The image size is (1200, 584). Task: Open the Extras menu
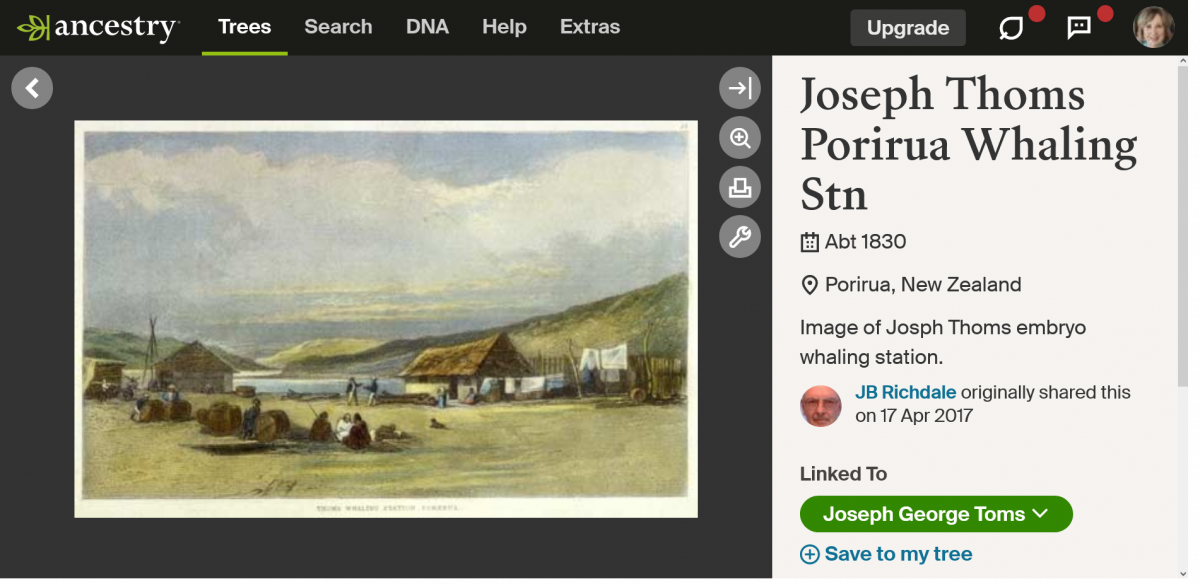coord(590,27)
